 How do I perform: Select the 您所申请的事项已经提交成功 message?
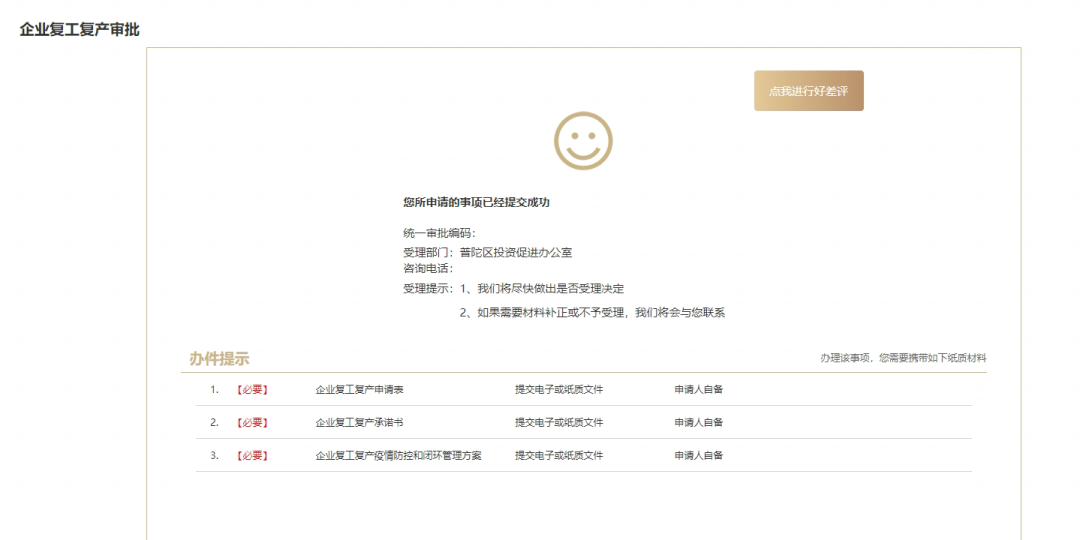(x=476, y=202)
